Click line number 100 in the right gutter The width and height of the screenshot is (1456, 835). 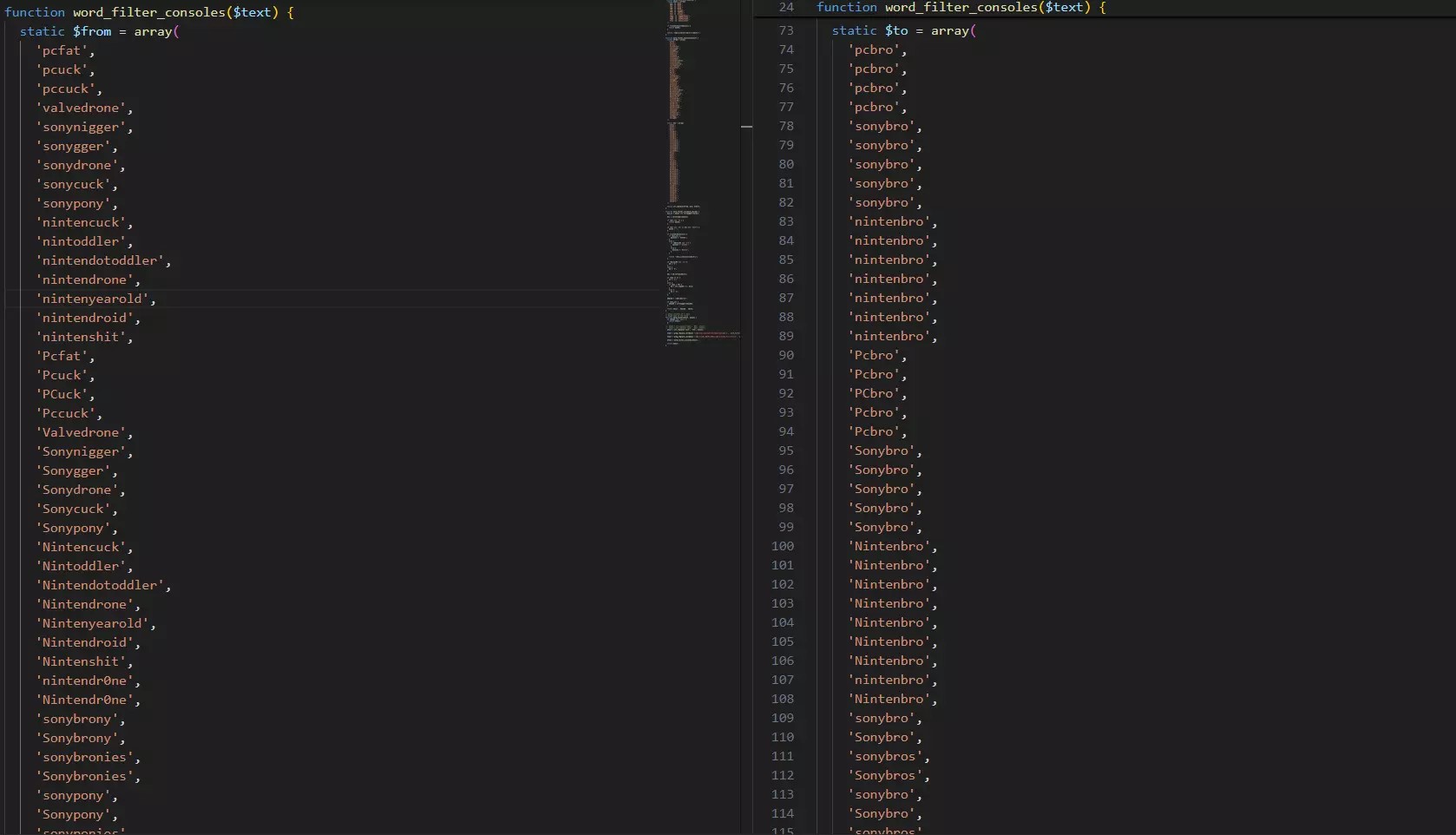point(782,546)
